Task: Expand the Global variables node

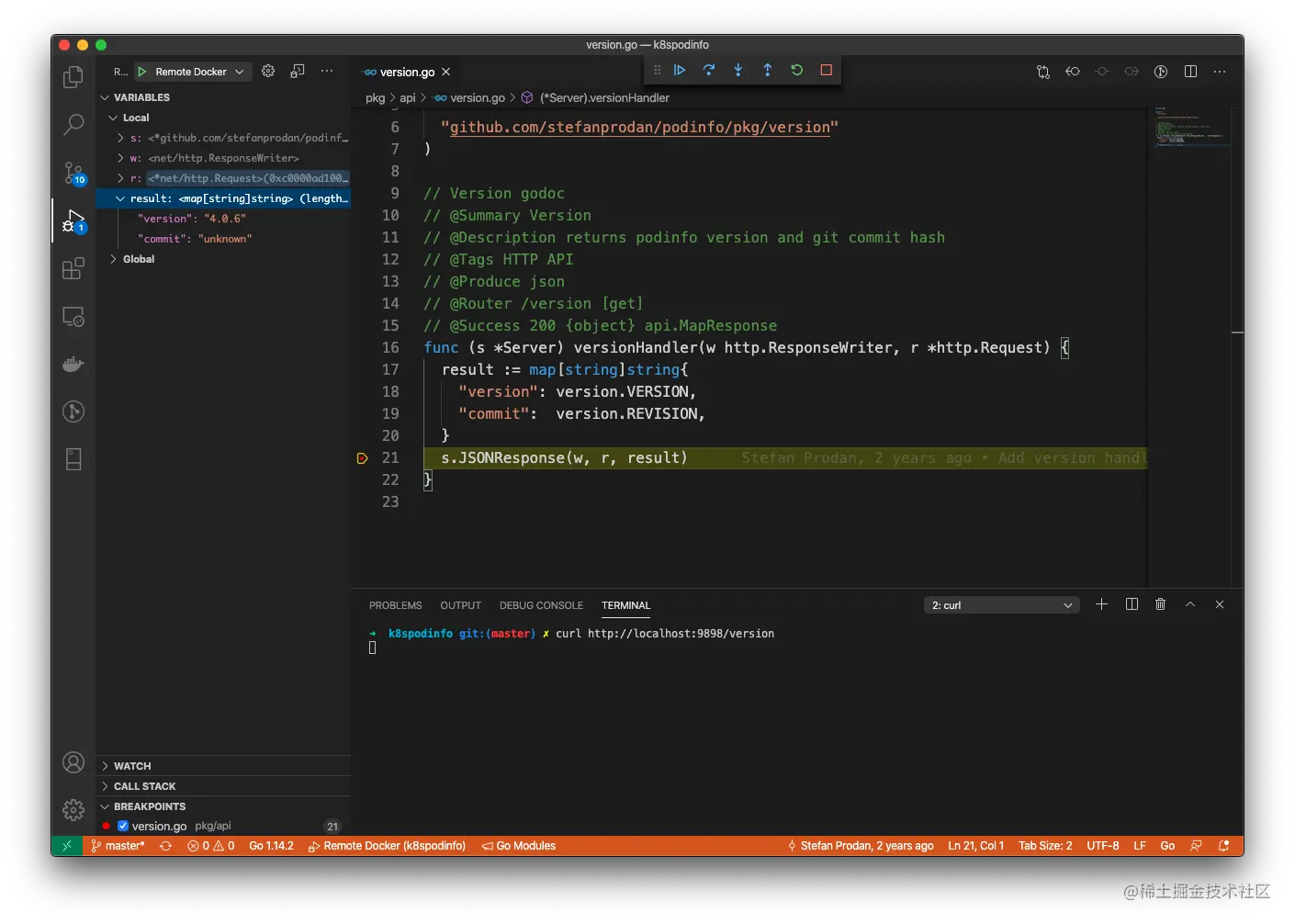Action: [138, 259]
